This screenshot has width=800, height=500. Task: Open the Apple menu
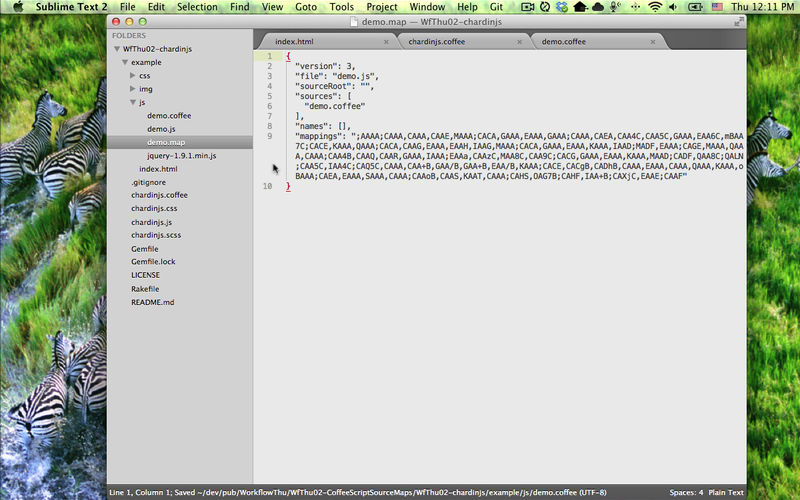click(x=17, y=7)
